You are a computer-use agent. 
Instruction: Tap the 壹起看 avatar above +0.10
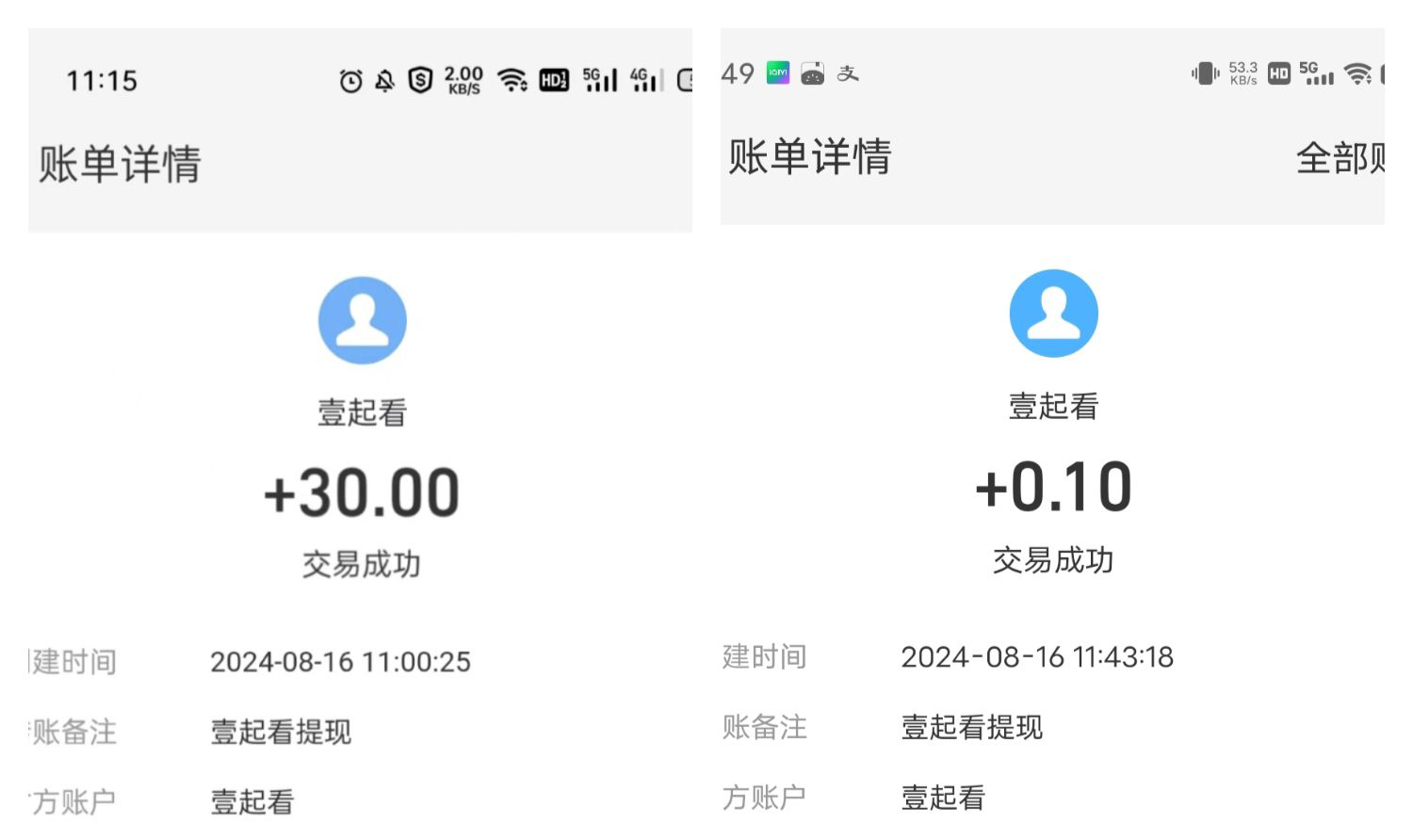tap(1053, 314)
